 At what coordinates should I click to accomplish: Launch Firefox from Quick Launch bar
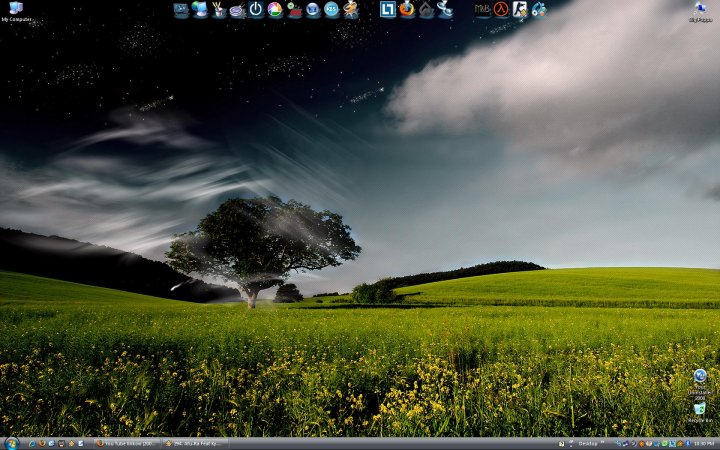pos(42,444)
